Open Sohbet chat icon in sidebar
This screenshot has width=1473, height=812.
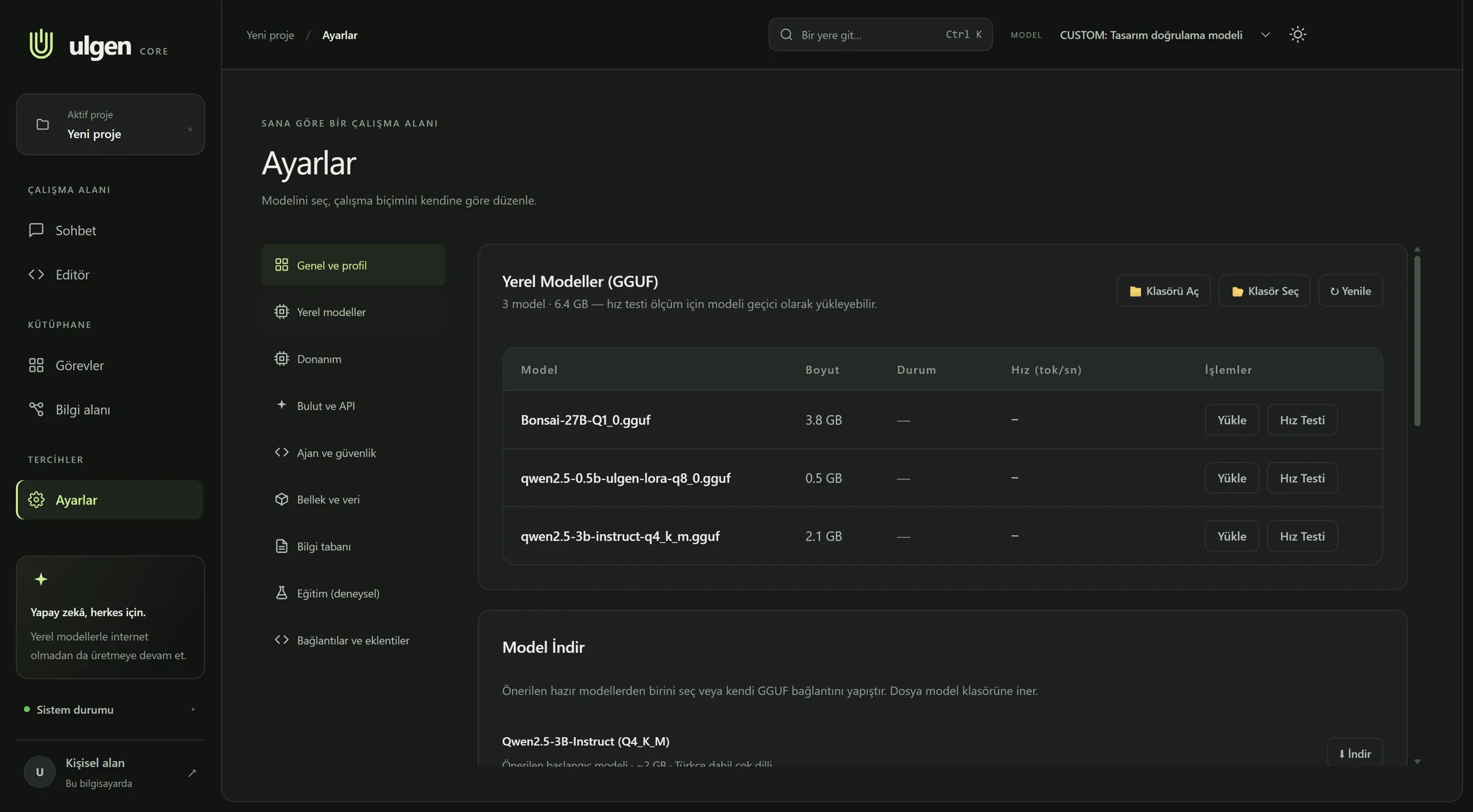(x=36, y=230)
